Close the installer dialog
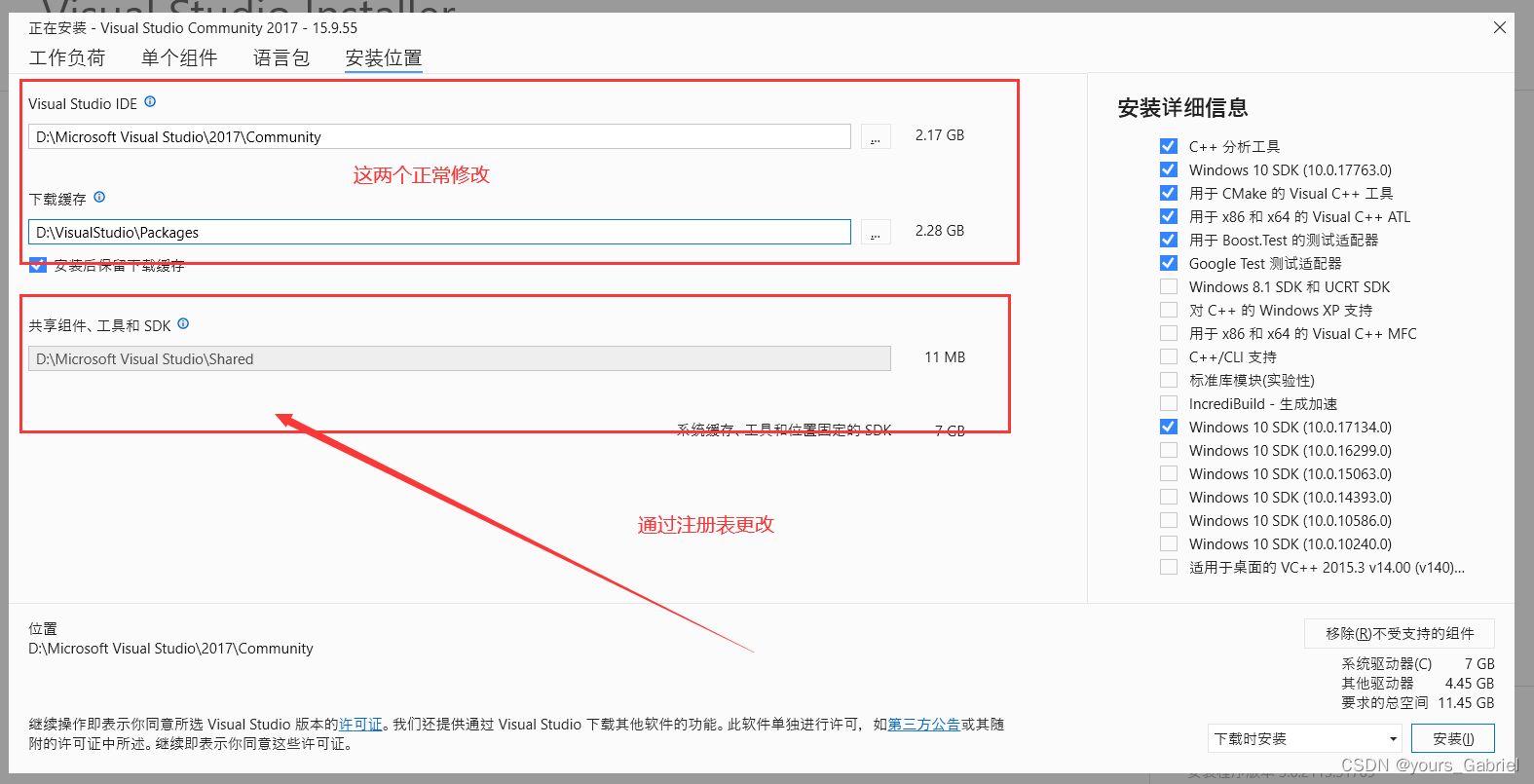 [x=1500, y=27]
